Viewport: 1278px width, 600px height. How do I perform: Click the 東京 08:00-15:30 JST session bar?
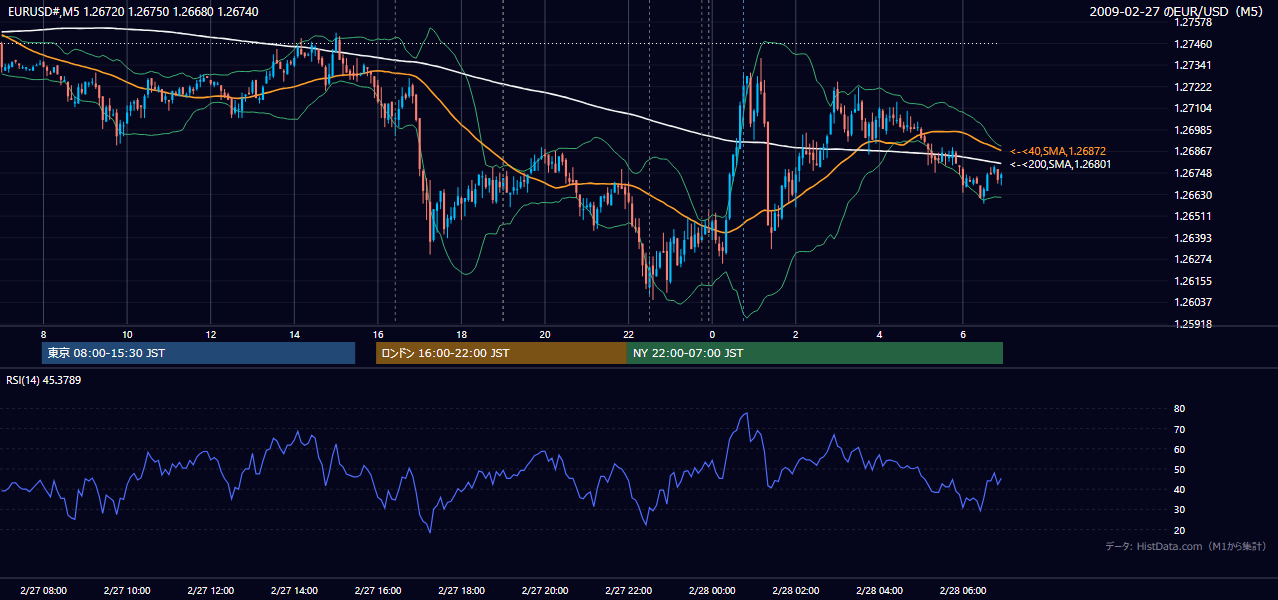tap(198, 353)
